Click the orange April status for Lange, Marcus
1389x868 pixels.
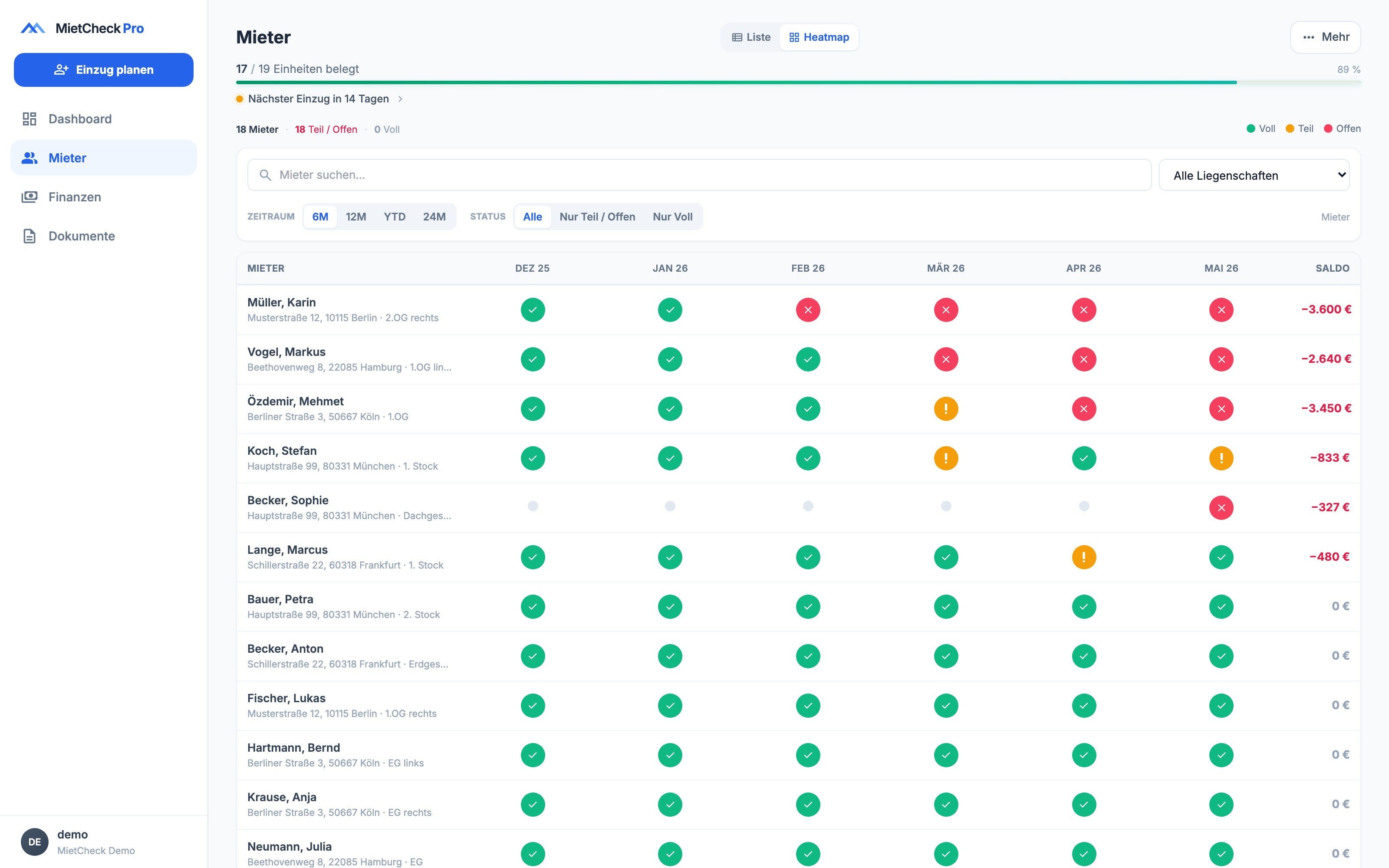click(x=1083, y=557)
